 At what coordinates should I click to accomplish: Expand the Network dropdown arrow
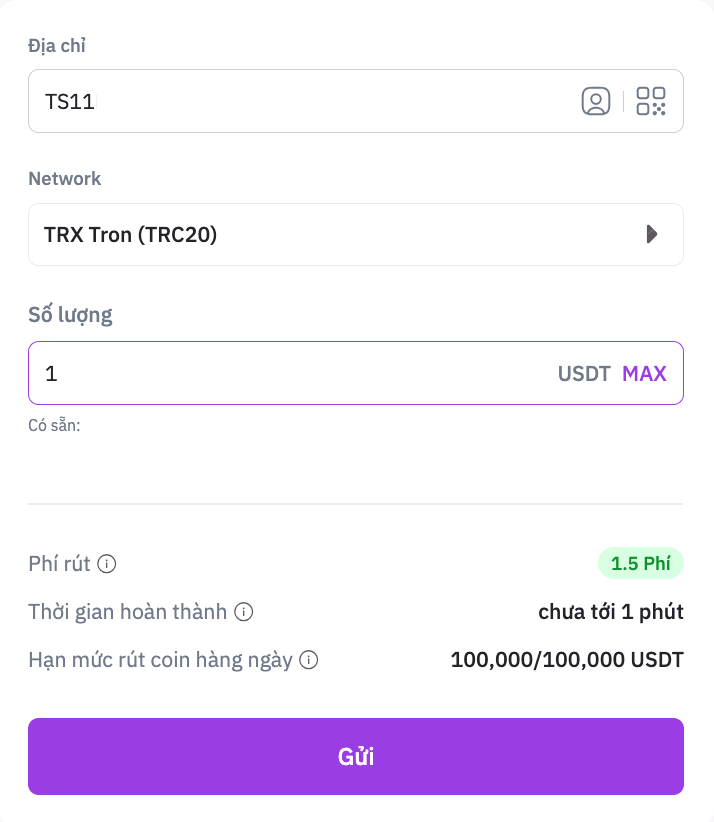click(652, 235)
